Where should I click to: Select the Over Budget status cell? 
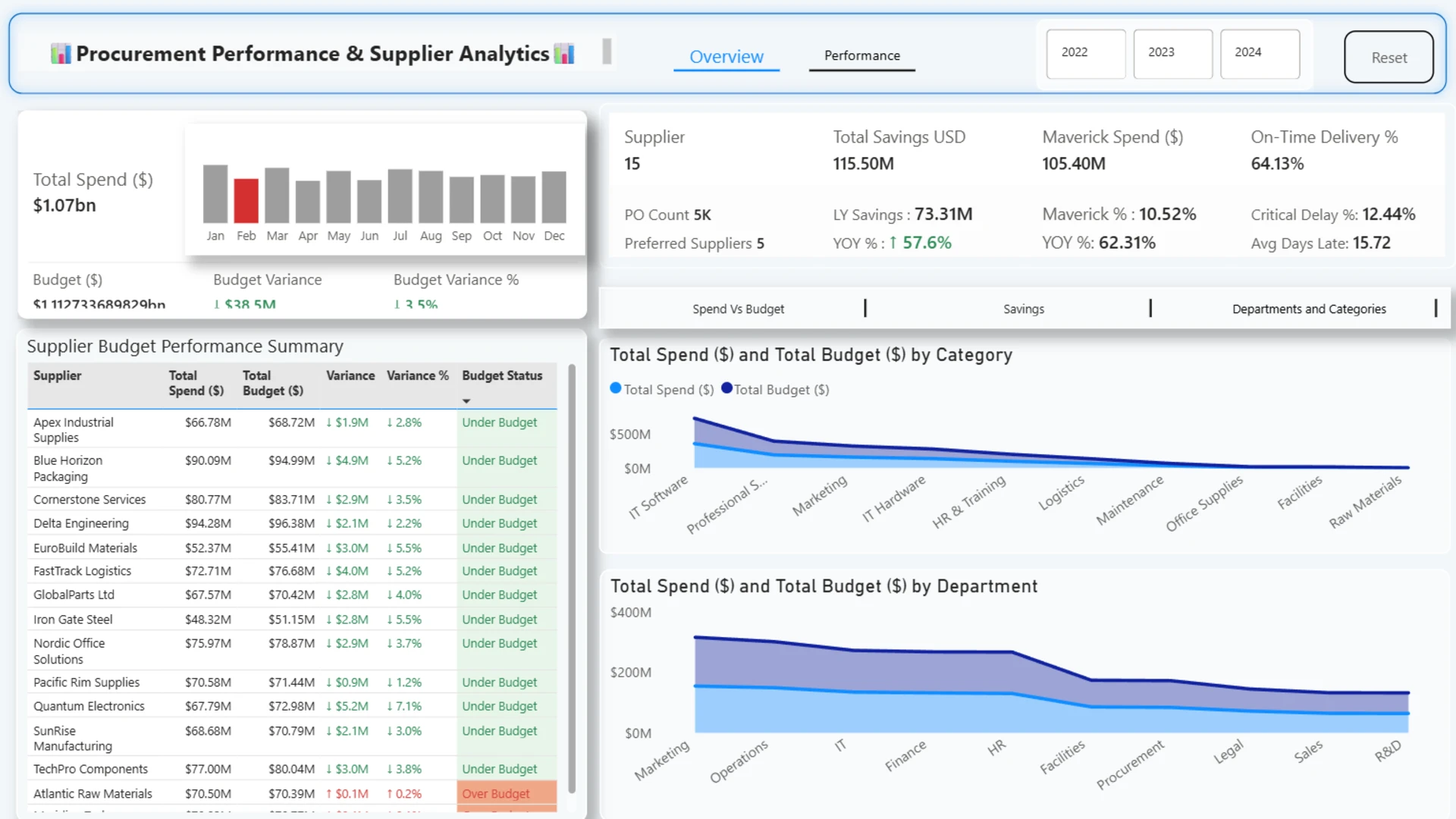(507, 794)
